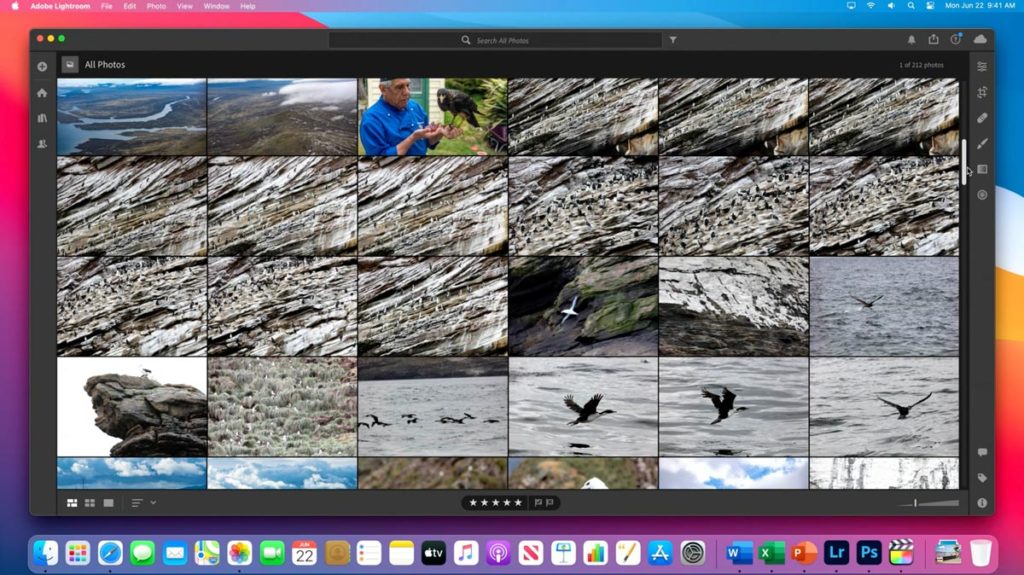The image size is (1024, 575).
Task: Open the Activity comments panel icon
Action: [x=982, y=452]
